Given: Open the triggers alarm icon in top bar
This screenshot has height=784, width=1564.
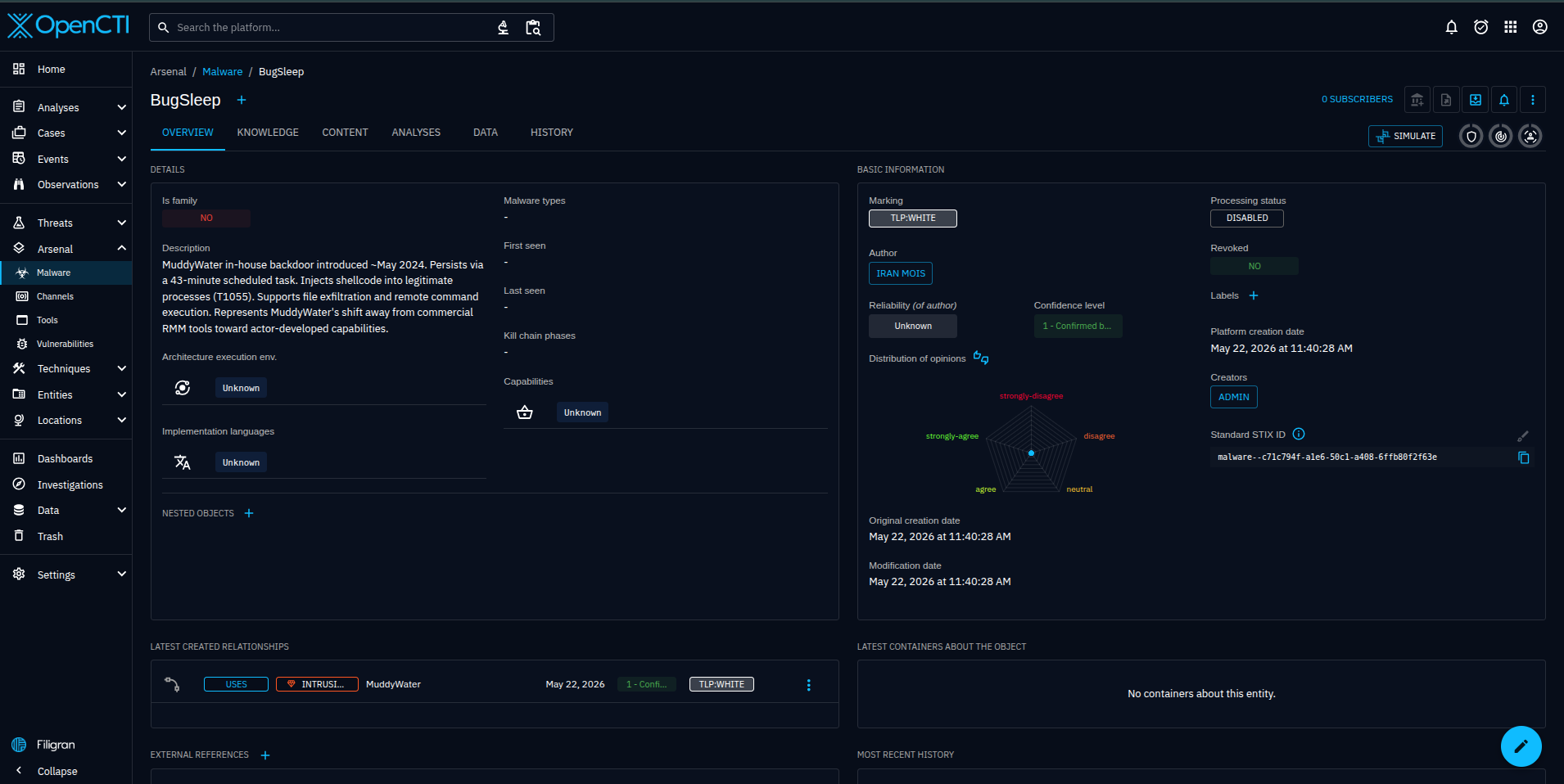Looking at the screenshot, I should (1480, 27).
